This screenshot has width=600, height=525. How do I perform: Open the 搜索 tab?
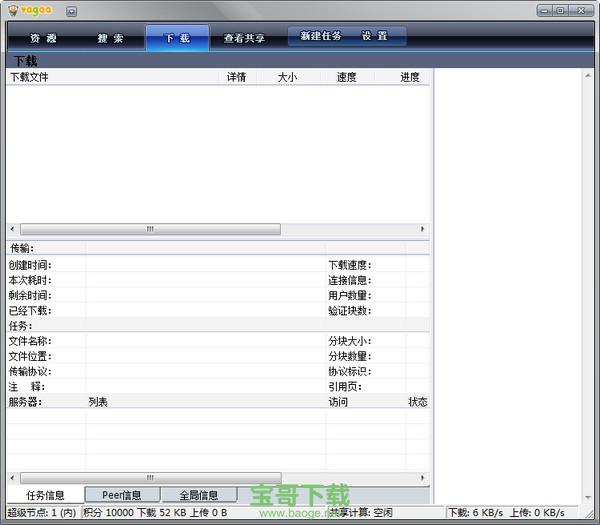(x=110, y=38)
